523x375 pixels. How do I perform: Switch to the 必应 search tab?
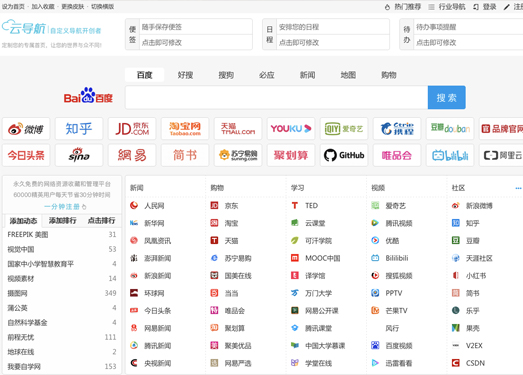point(267,75)
